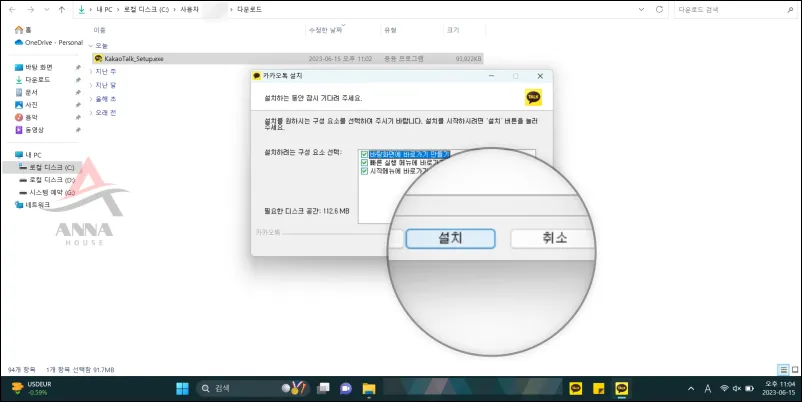
Task: Open the Wi-Fi network flyout
Action: tap(724, 389)
